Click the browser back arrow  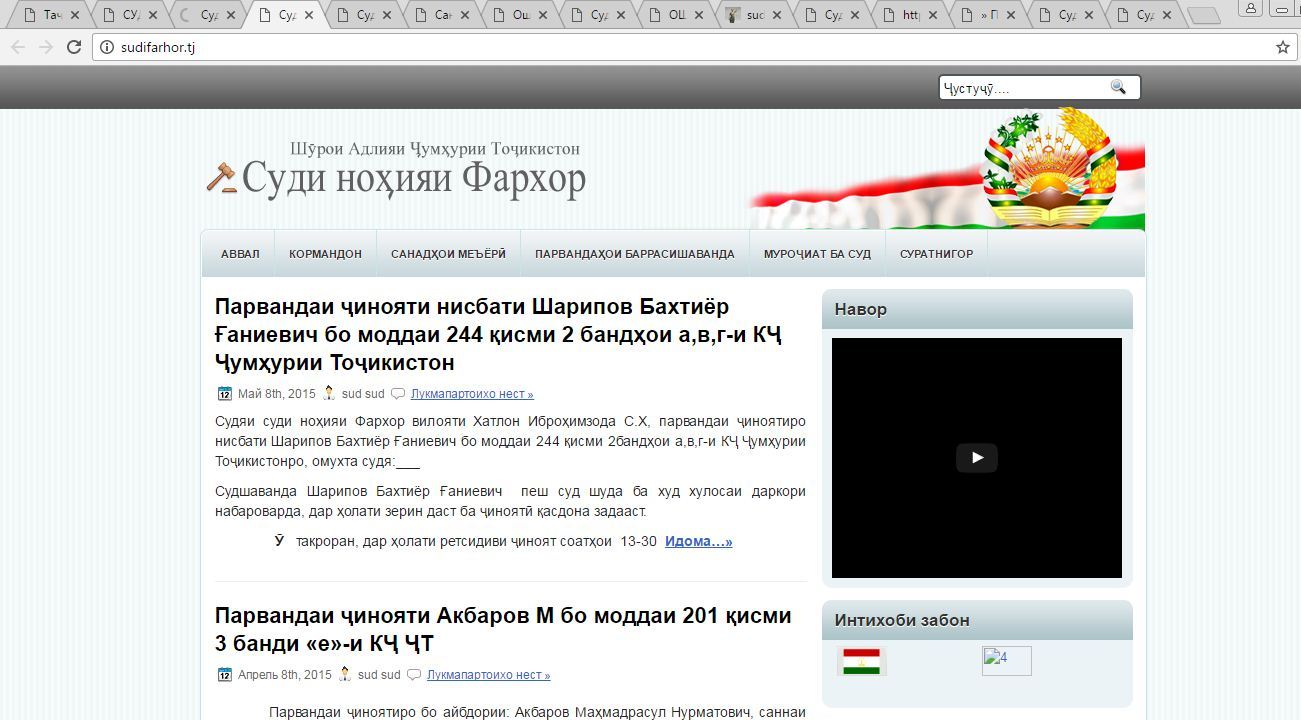(x=19, y=47)
